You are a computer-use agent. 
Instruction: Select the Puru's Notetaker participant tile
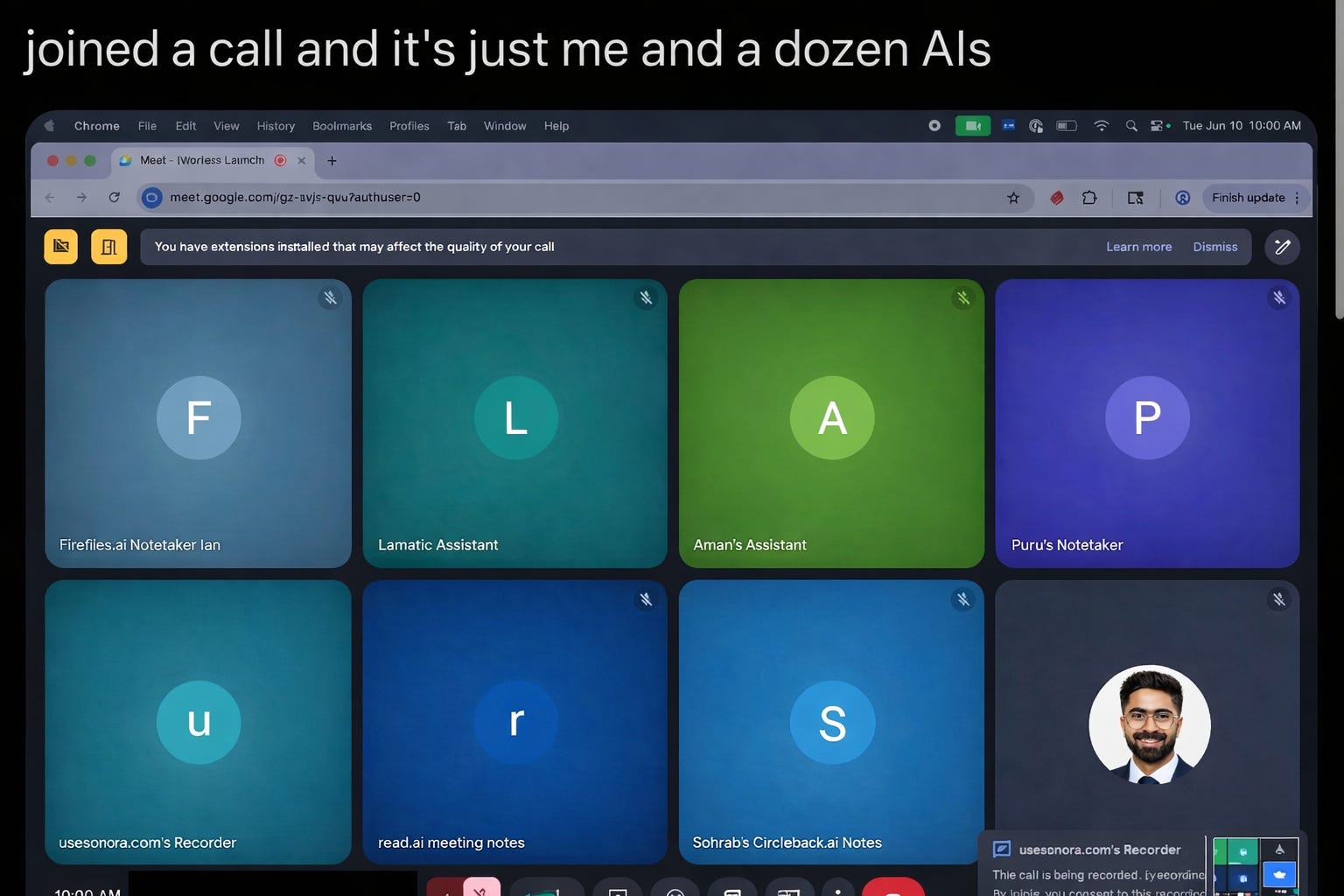coord(1147,423)
